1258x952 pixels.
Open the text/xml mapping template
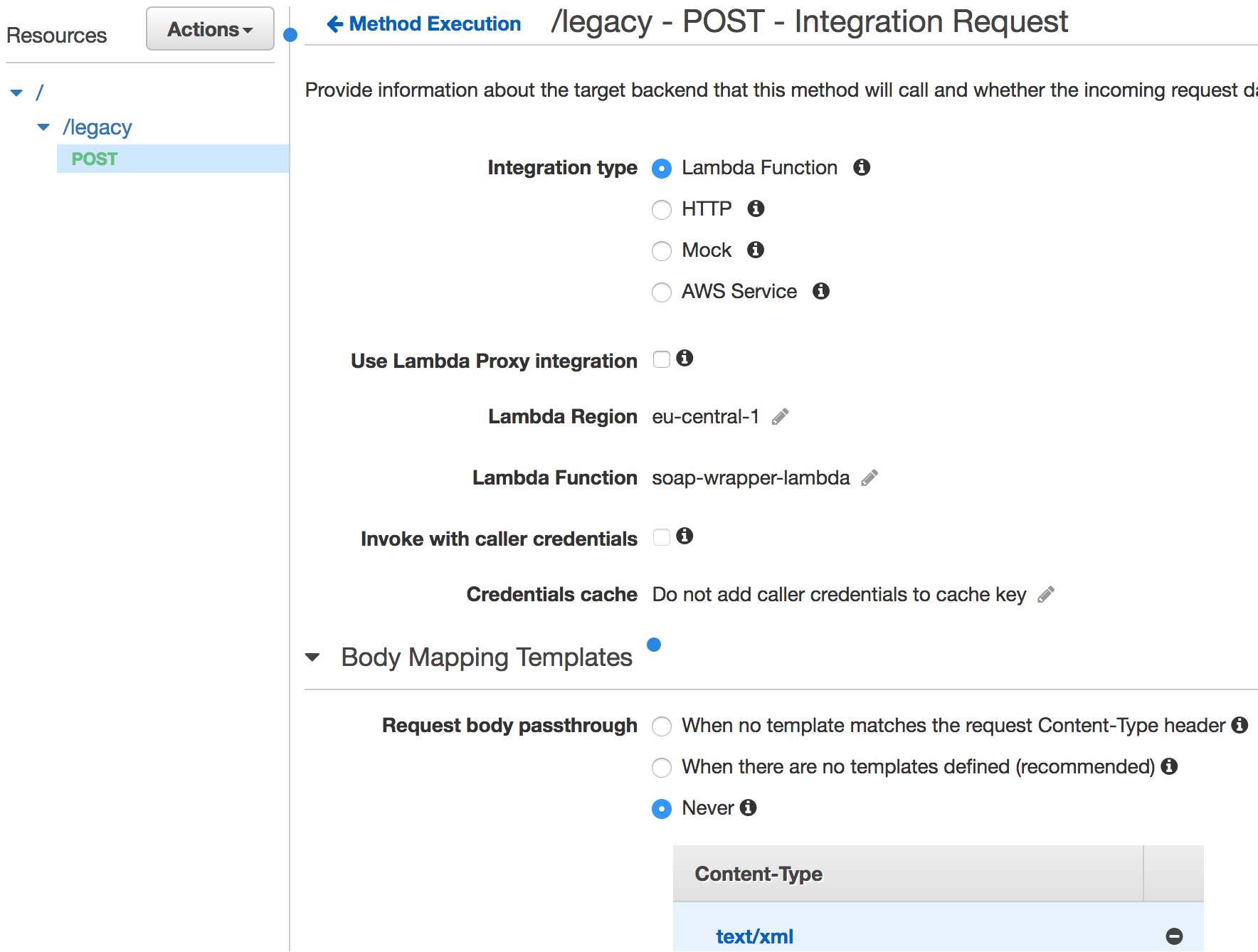[x=754, y=936]
